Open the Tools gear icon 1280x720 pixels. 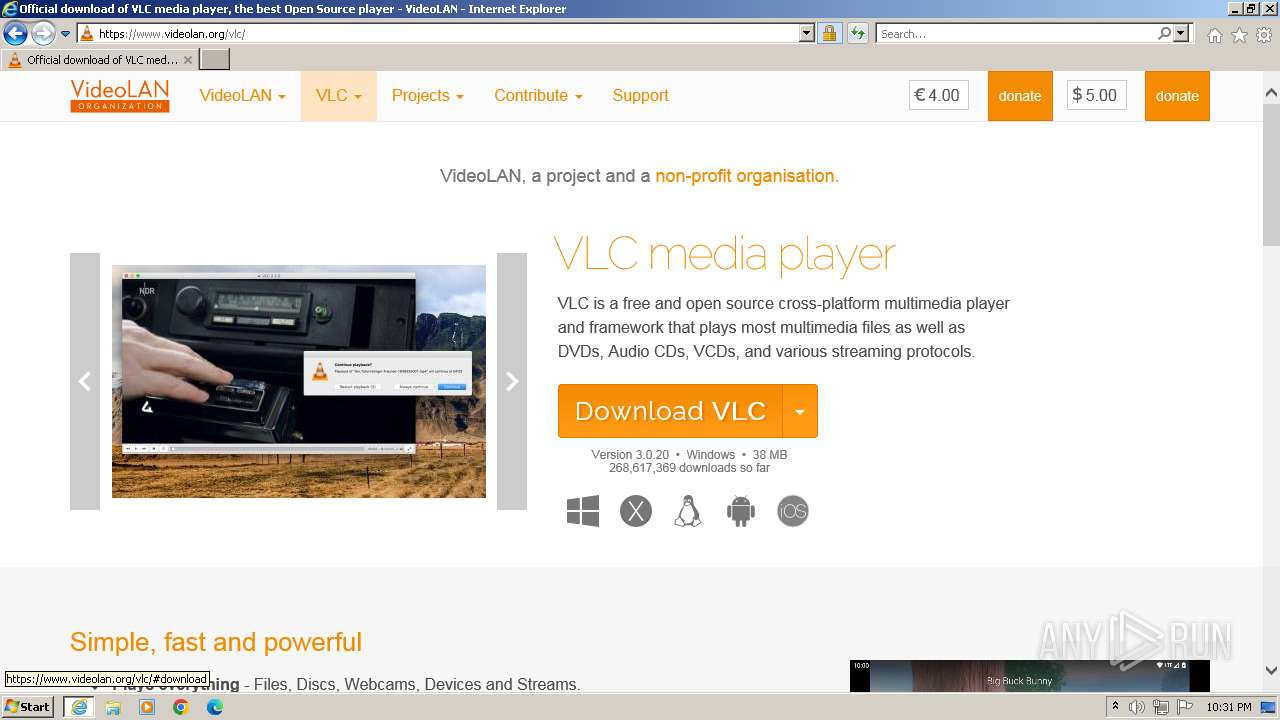[1264, 35]
